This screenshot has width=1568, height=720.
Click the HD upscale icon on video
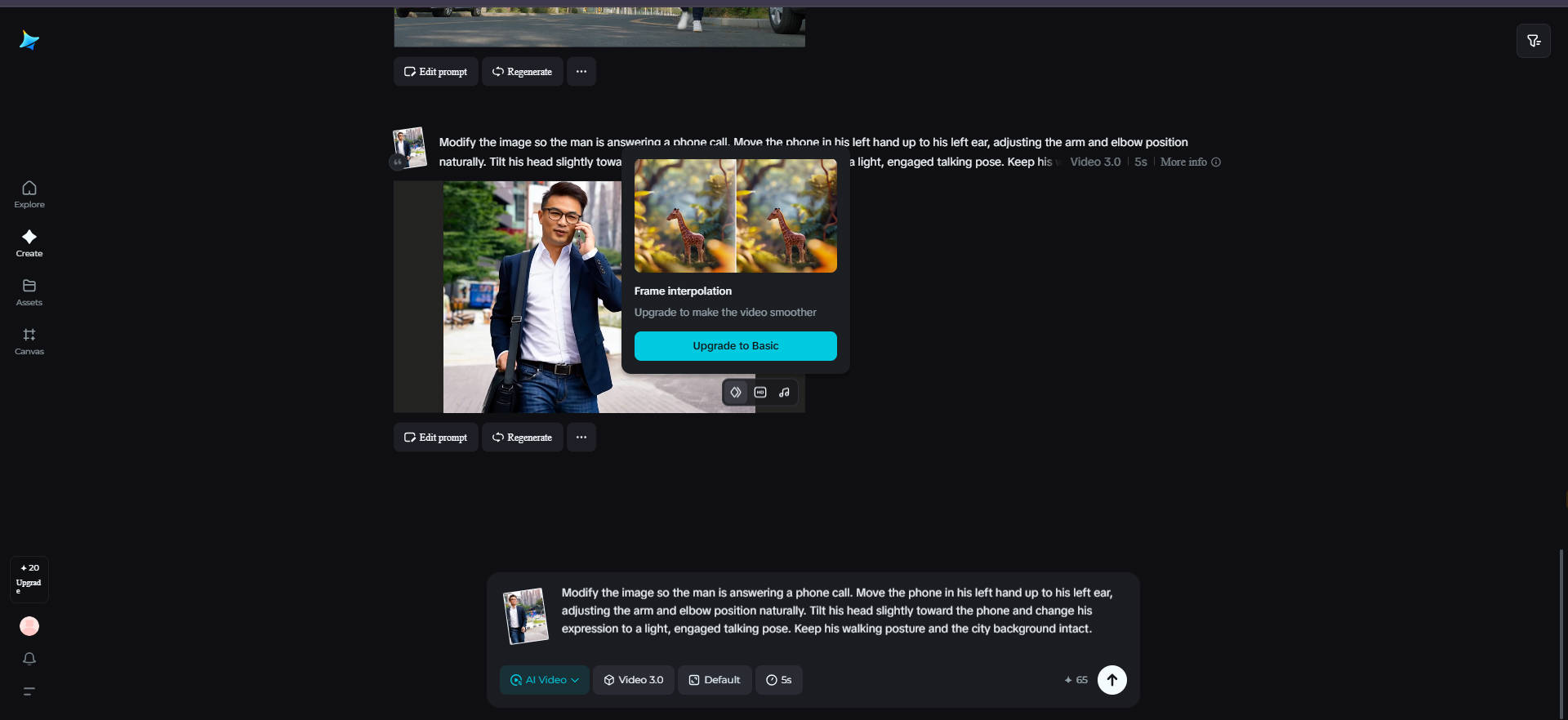pyautogui.click(x=760, y=393)
